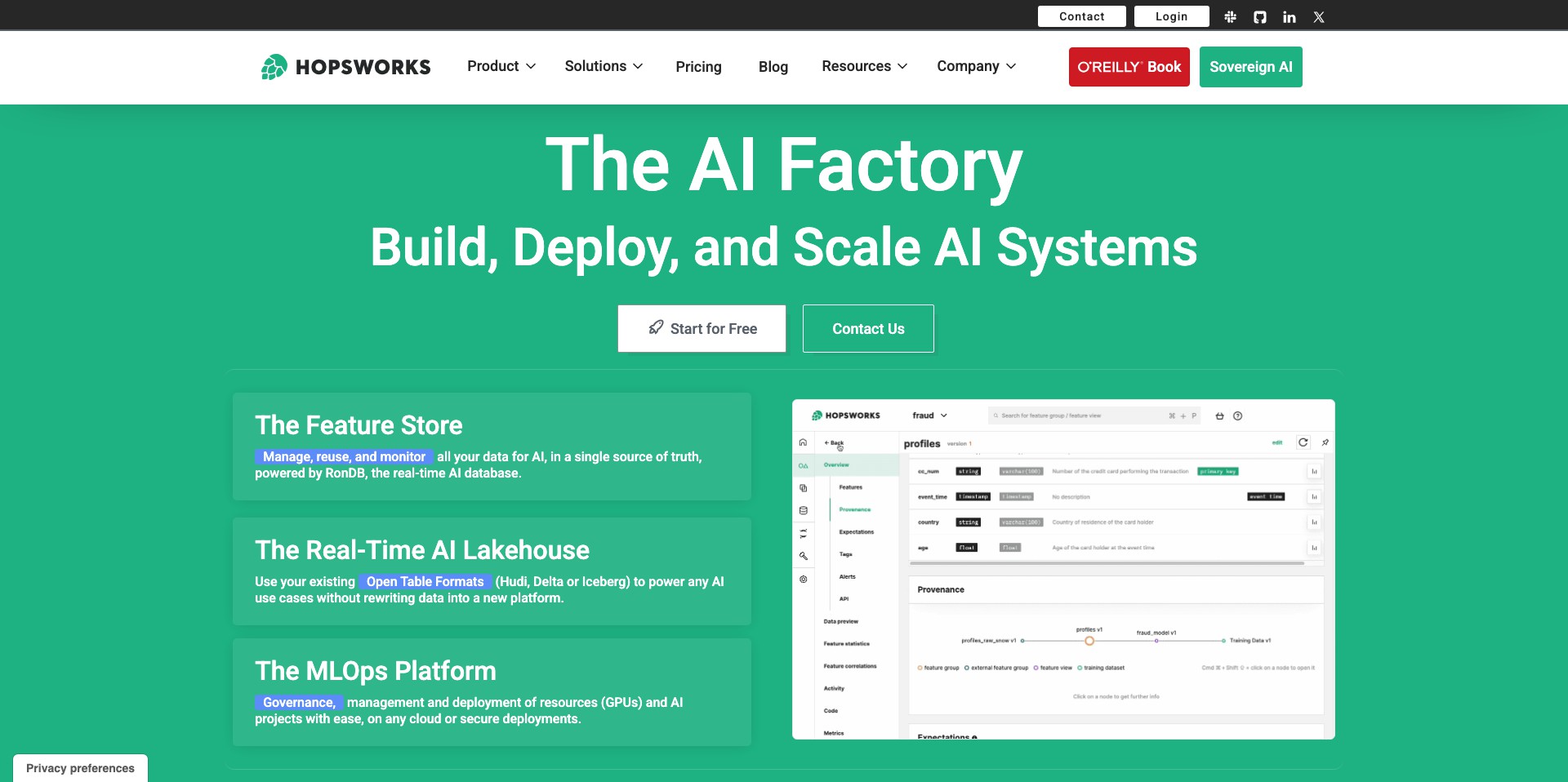This screenshot has height=782, width=1568.
Task: Click the edit link beside profiles
Action: point(1277,442)
